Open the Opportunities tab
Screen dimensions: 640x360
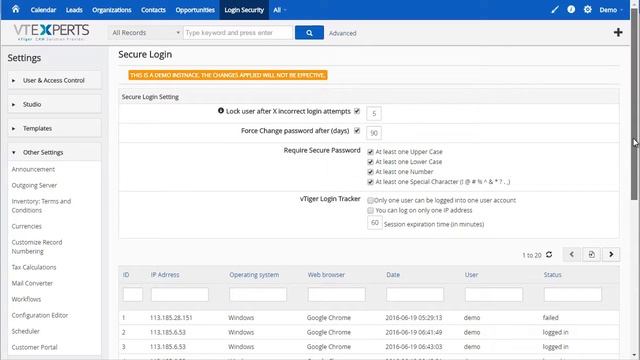click(x=195, y=10)
